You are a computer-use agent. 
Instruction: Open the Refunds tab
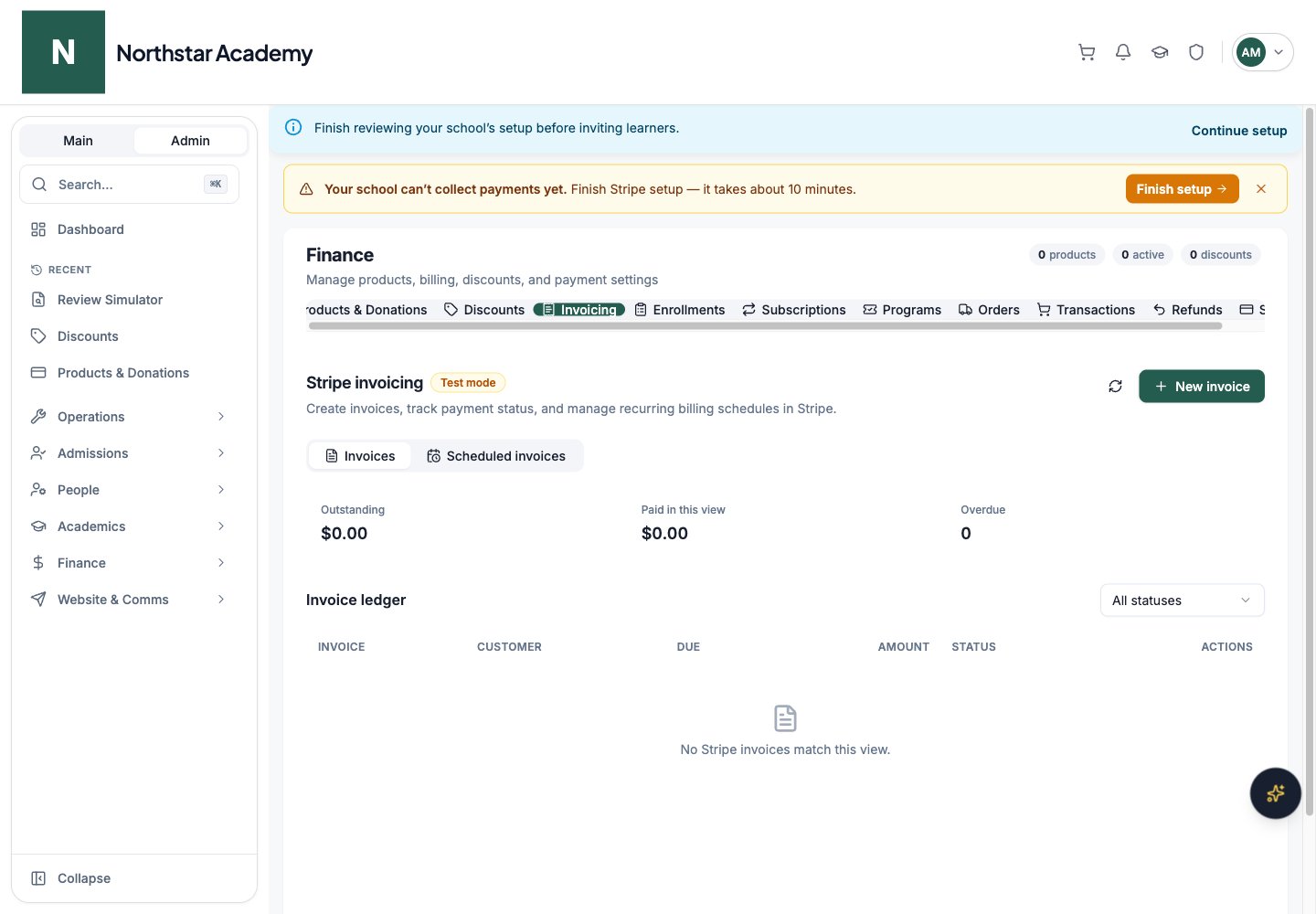(x=1187, y=310)
